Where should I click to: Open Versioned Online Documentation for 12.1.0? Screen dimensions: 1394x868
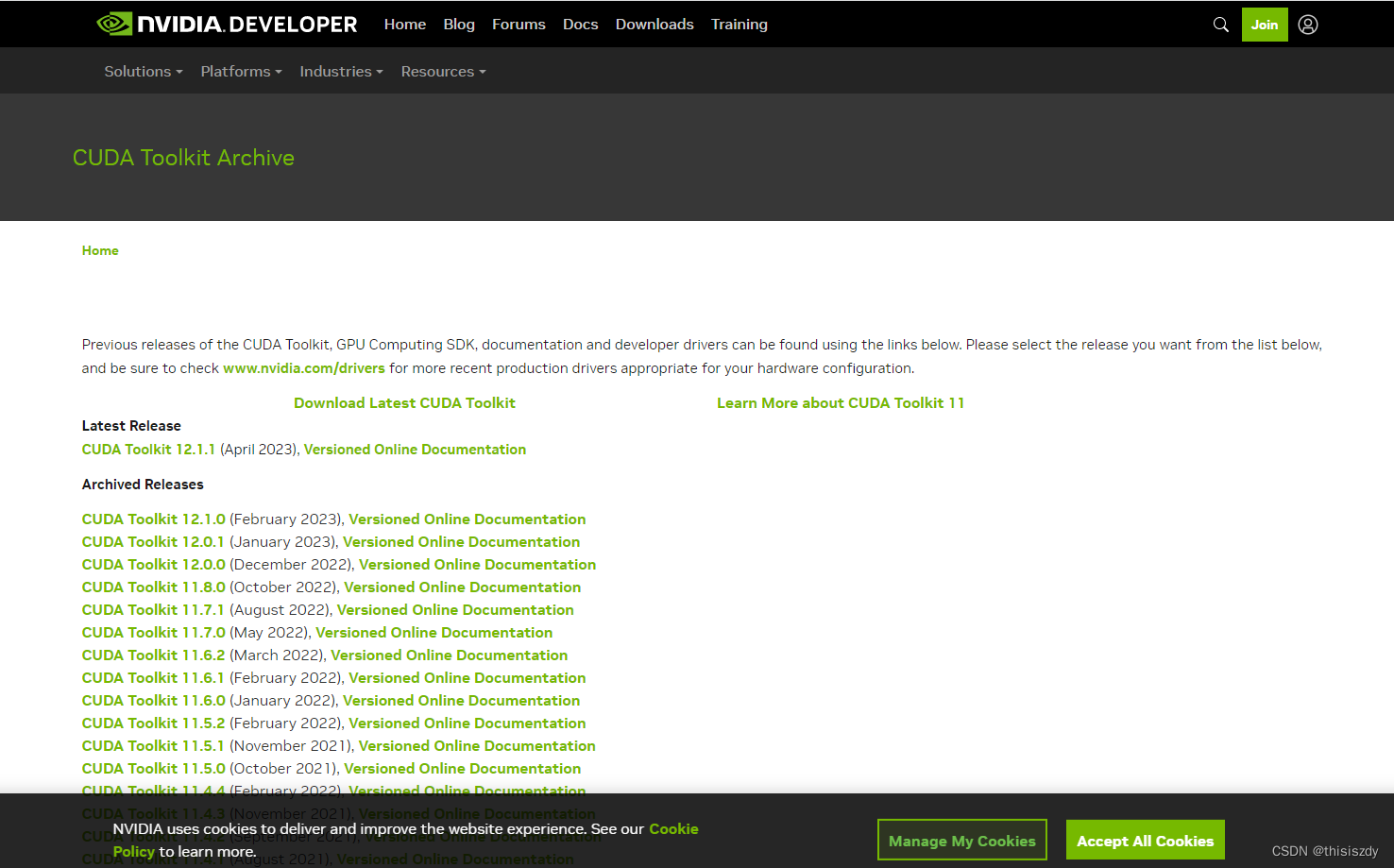coord(467,519)
